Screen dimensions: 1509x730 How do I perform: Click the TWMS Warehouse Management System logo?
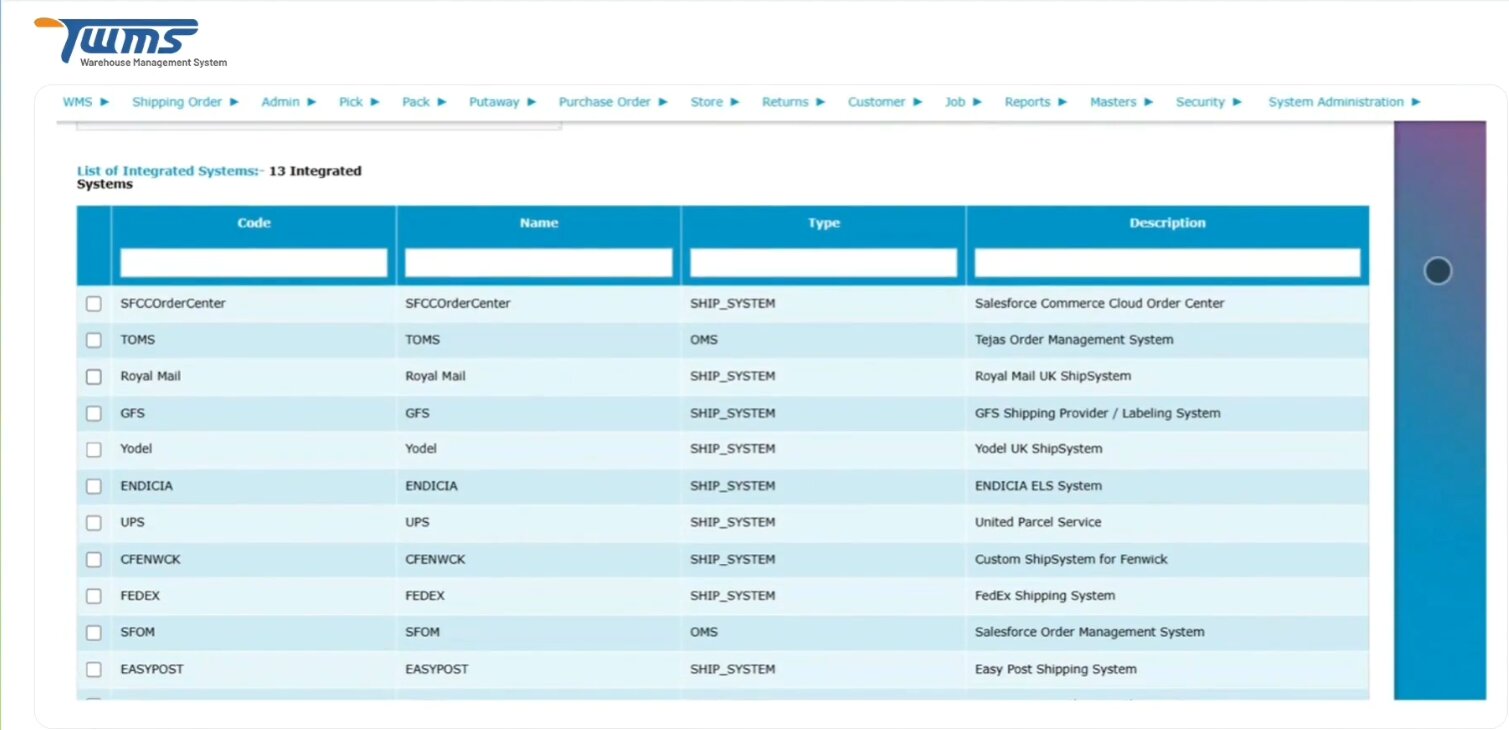tap(130, 42)
